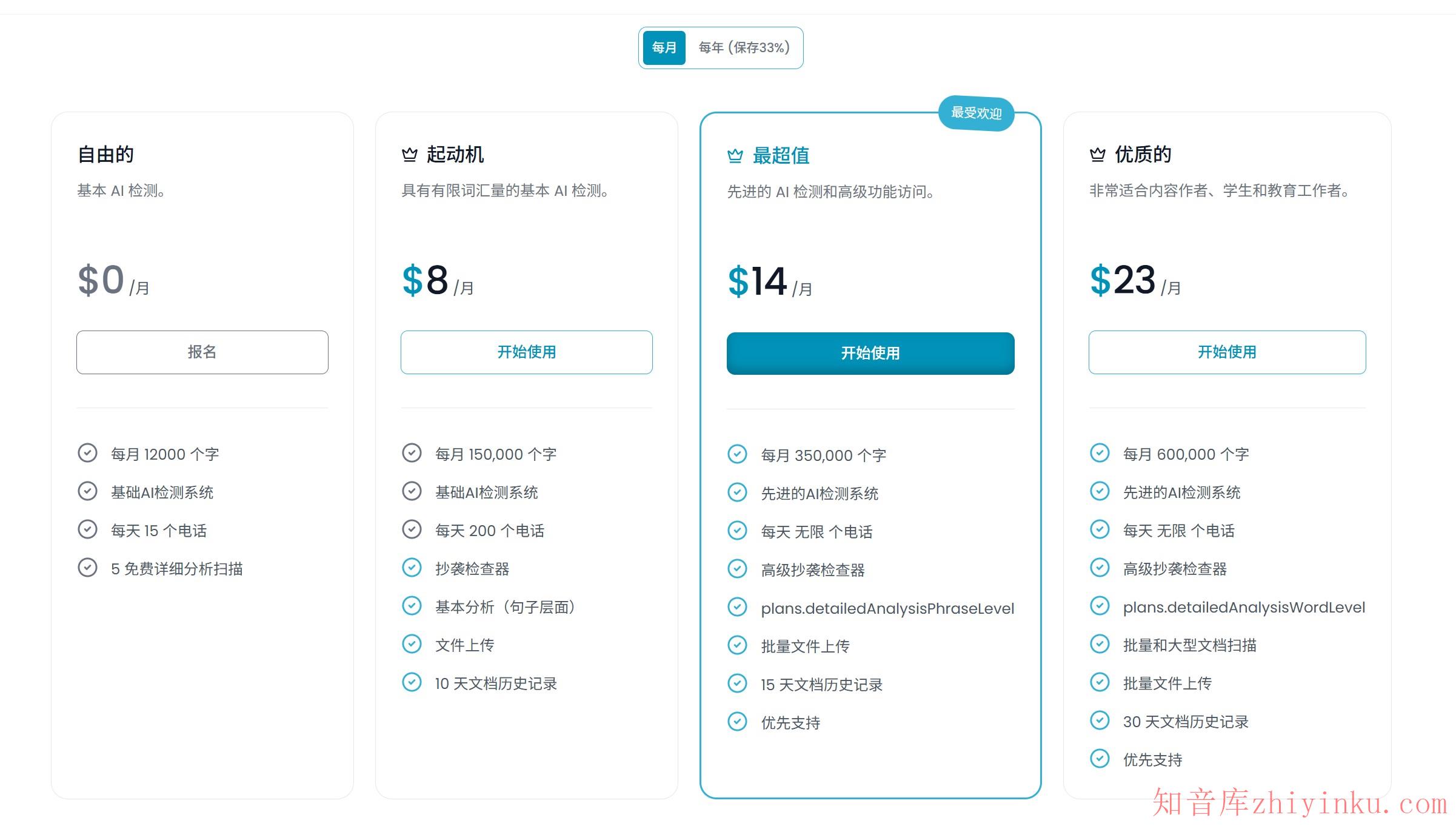Click check icon next to 5 免费详细分析扫描
This screenshot has width=1456, height=826.
point(87,568)
